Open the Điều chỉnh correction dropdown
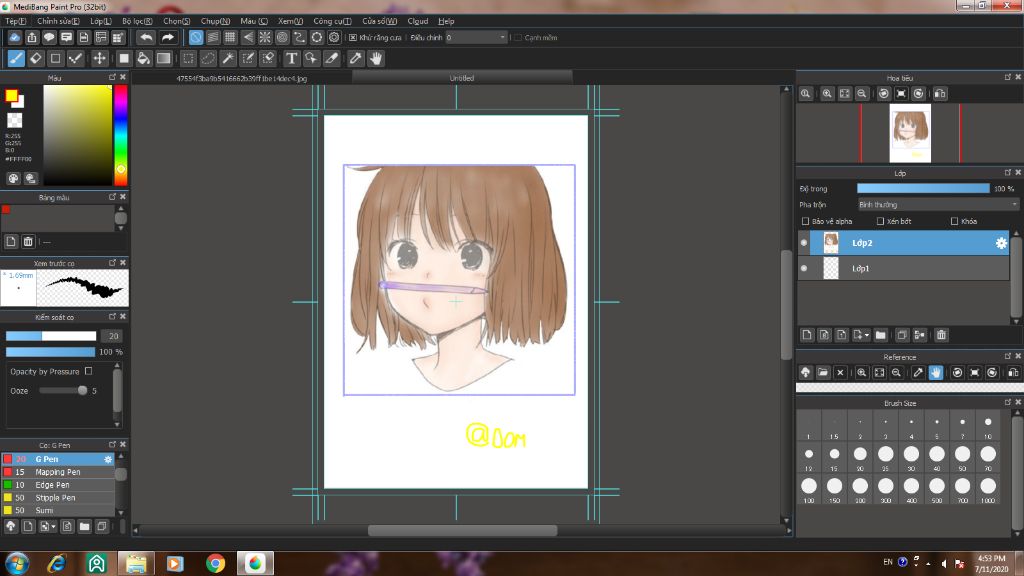This screenshot has height=576, width=1024. click(476, 38)
